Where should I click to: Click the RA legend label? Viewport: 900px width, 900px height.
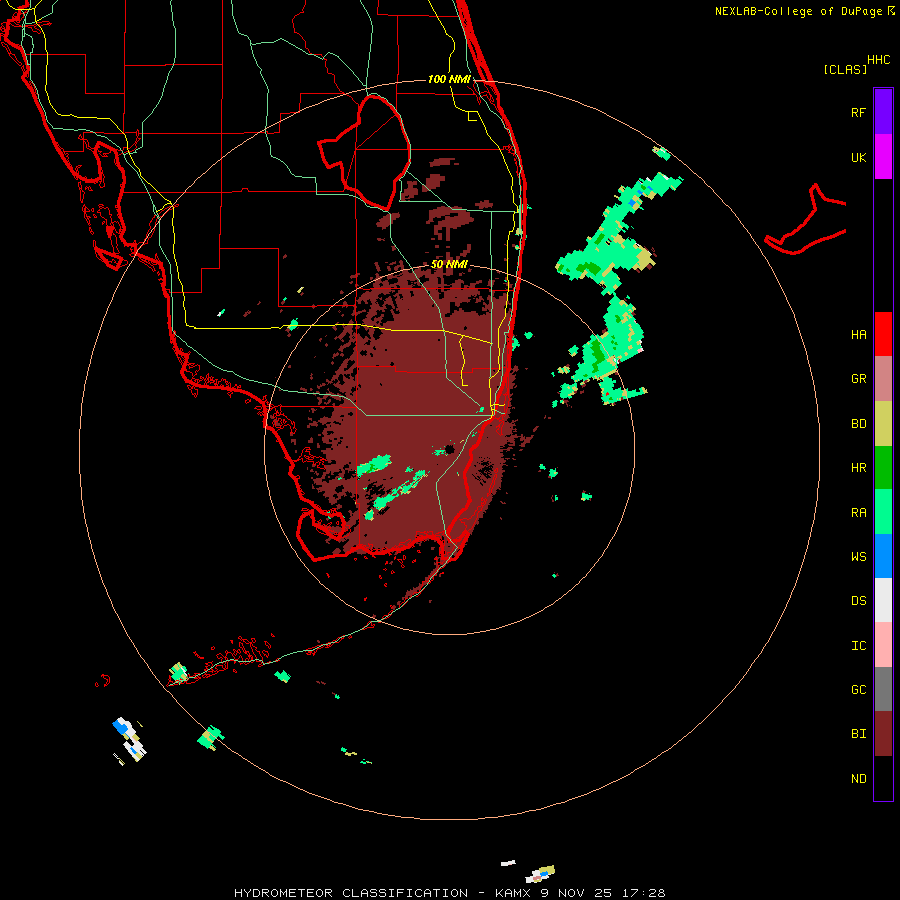[858, 513]
